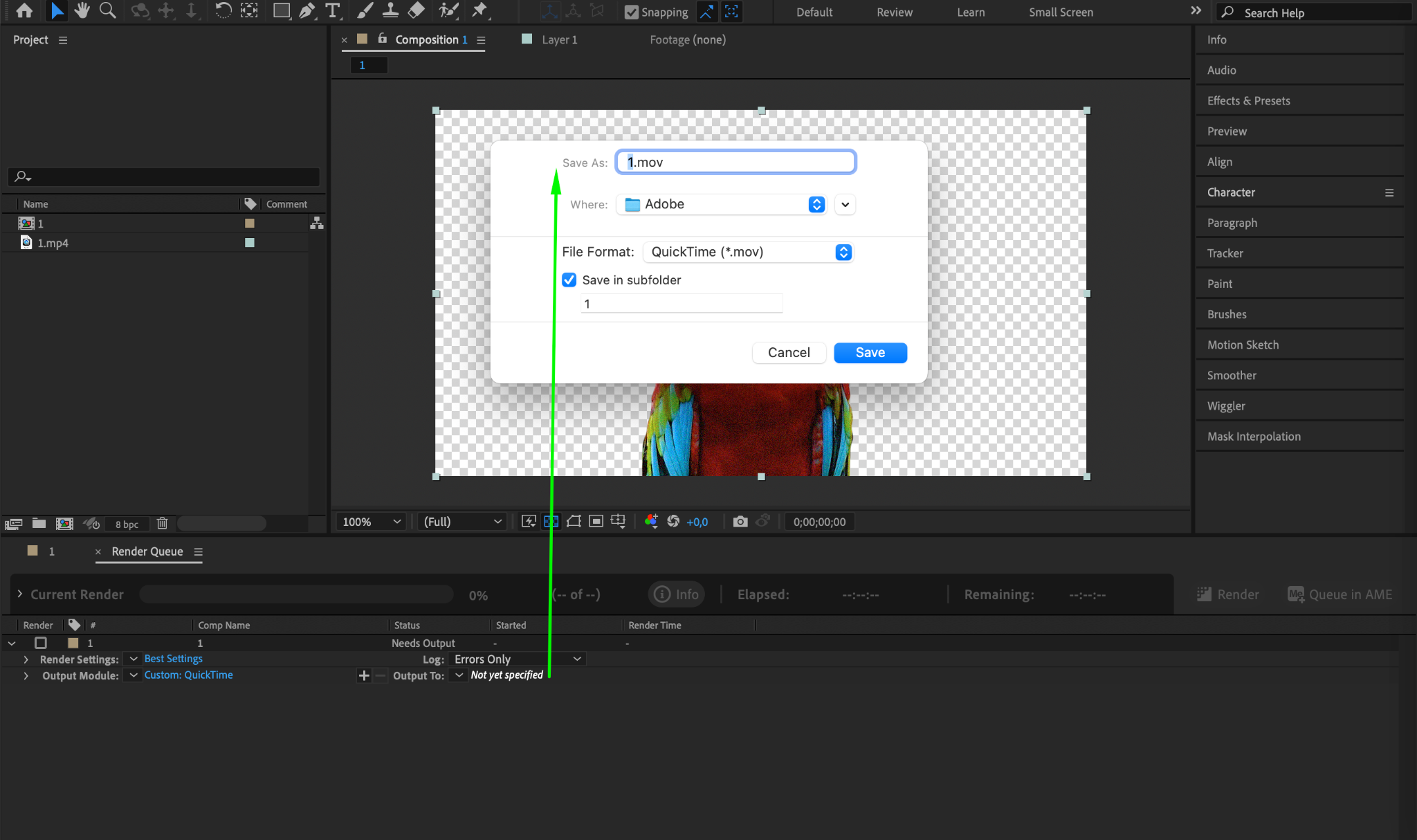The height and width of the screenshot is (840, 1417).
Task: Take snapshot with camera icon
Action: 740,522
